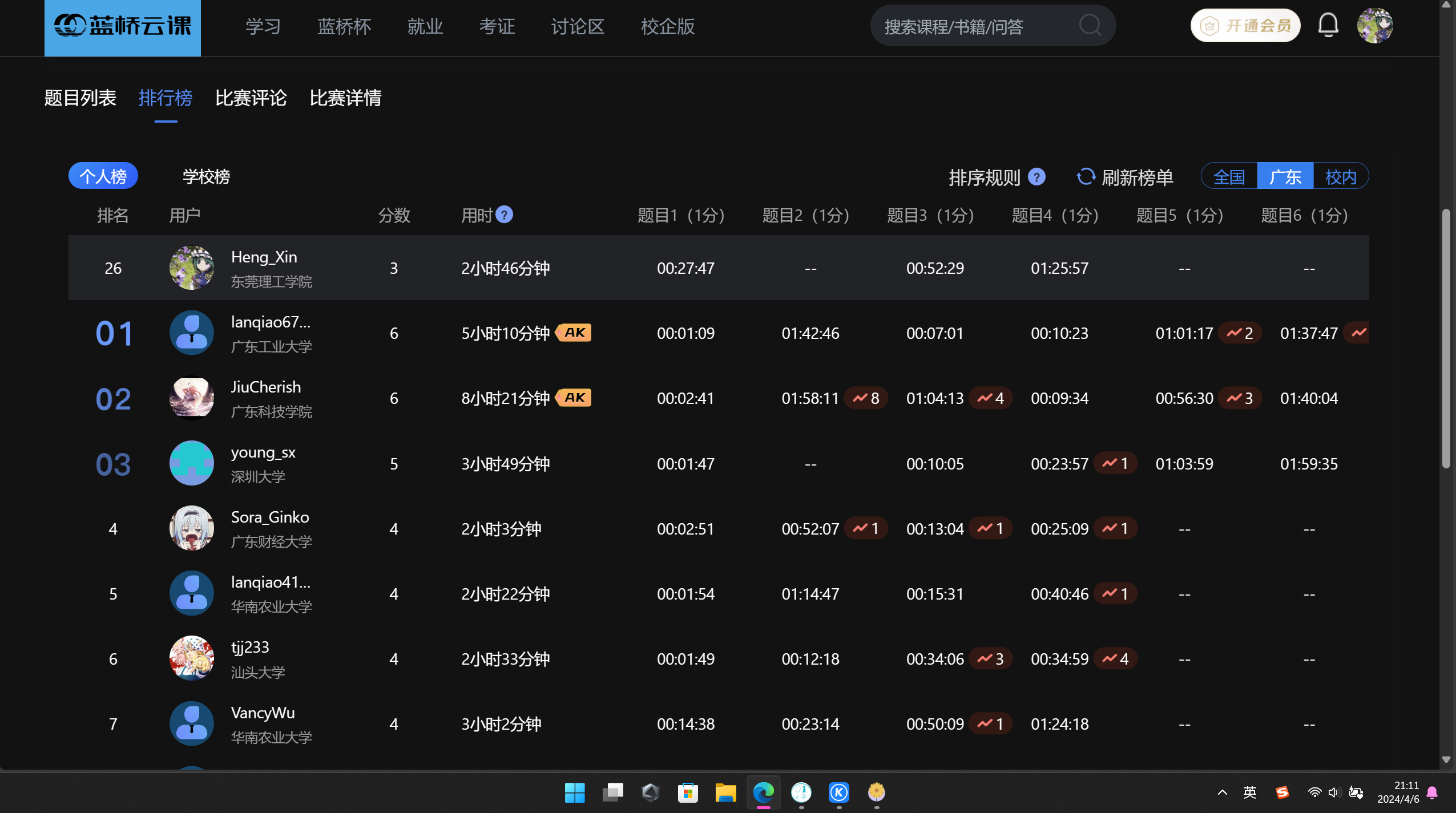Switch to 学校榜 leaderboard
The width and height of the screenshot is (1456, 813).
pyautogui.click(x=206, y=176)
